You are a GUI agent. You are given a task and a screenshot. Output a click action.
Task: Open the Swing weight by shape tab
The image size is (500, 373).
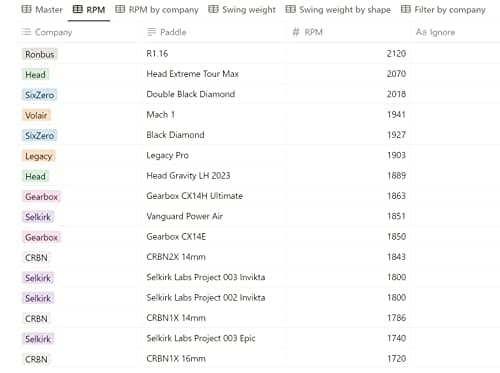[x=338, y=10]
